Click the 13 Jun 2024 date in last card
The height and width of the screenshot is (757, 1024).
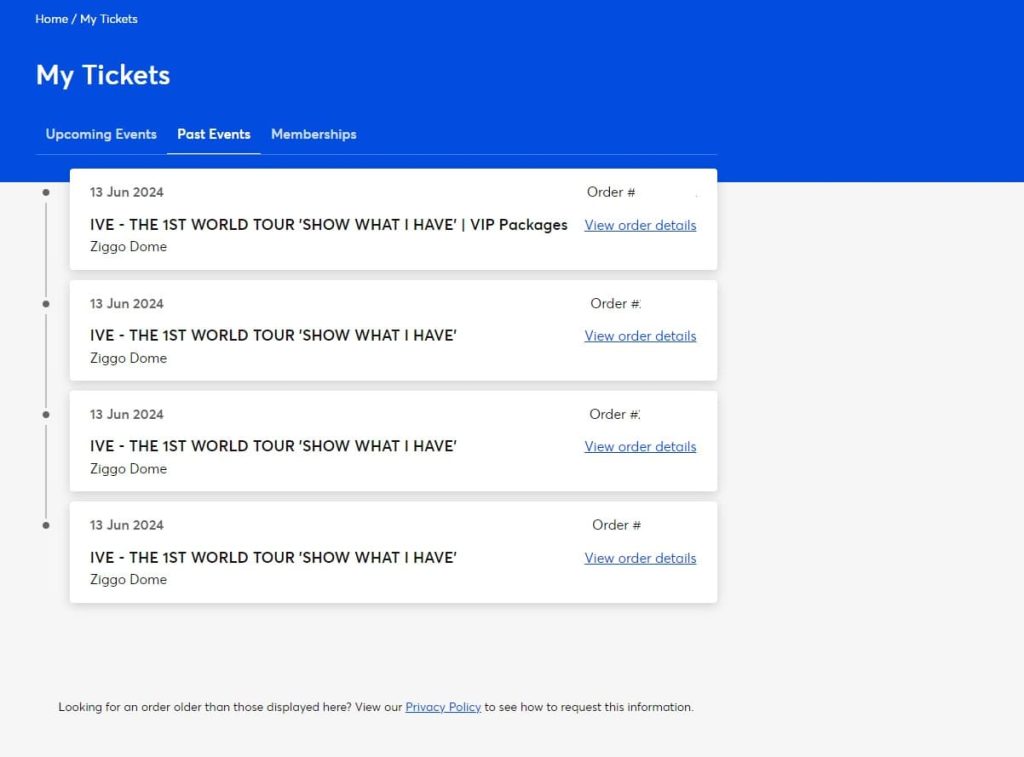click(127, 525)
